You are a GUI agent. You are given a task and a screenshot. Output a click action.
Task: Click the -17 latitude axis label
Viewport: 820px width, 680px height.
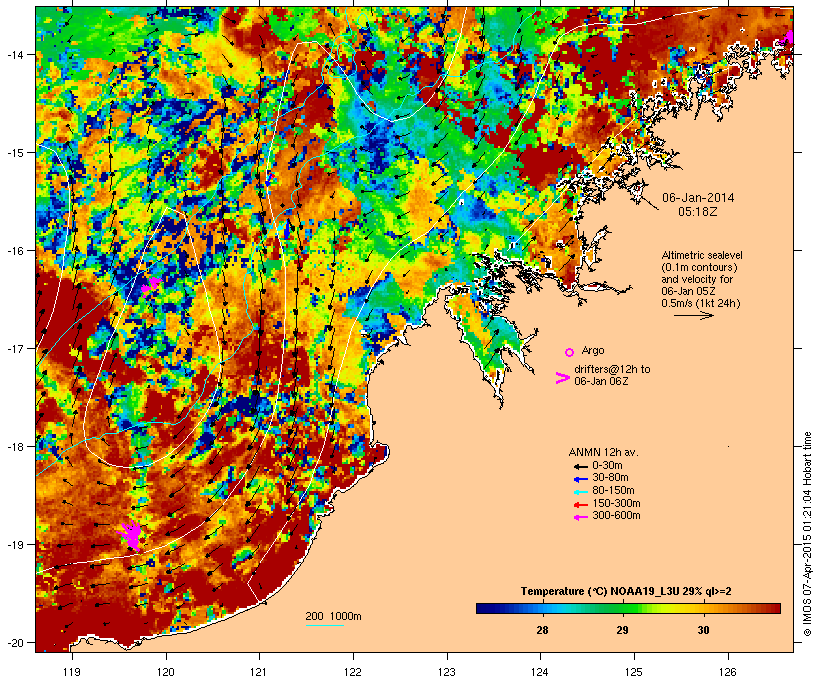(x=14, y=348)
